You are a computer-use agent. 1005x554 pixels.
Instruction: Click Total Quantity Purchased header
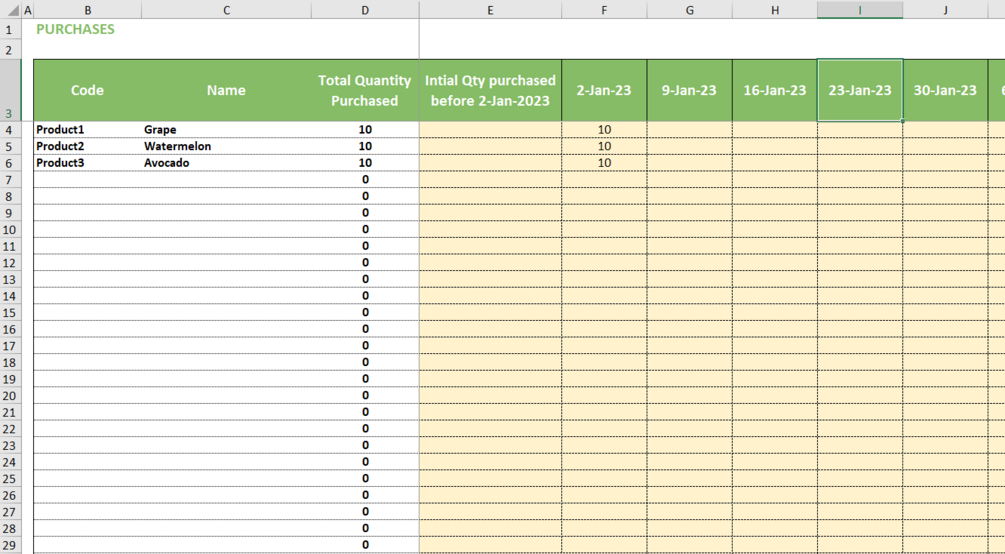point(365,90)
